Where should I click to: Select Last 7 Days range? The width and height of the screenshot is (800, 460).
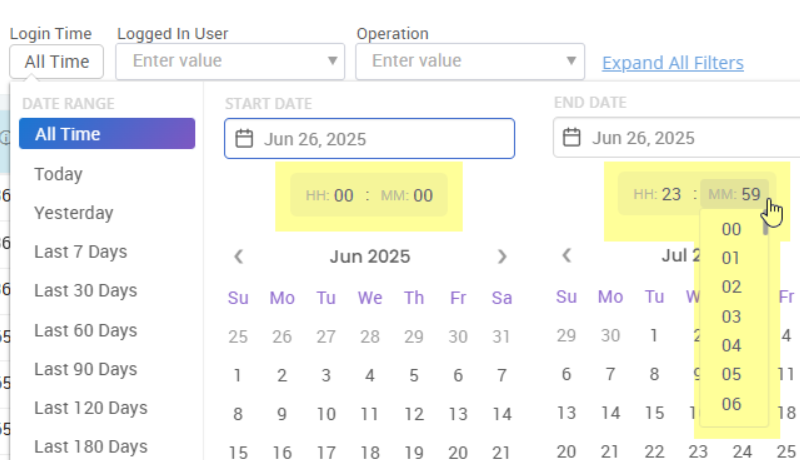pos(78,252)
